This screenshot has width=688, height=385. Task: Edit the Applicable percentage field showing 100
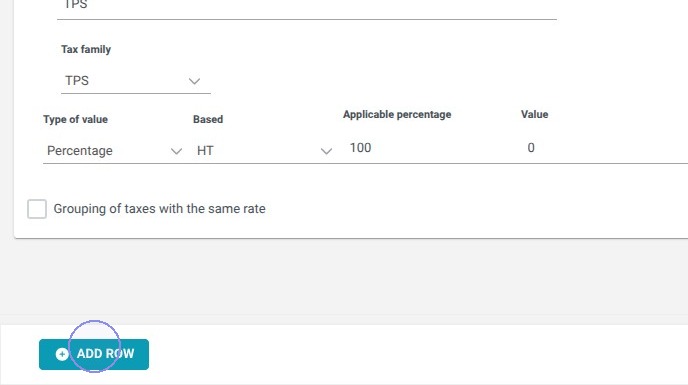tap(428, 148)
